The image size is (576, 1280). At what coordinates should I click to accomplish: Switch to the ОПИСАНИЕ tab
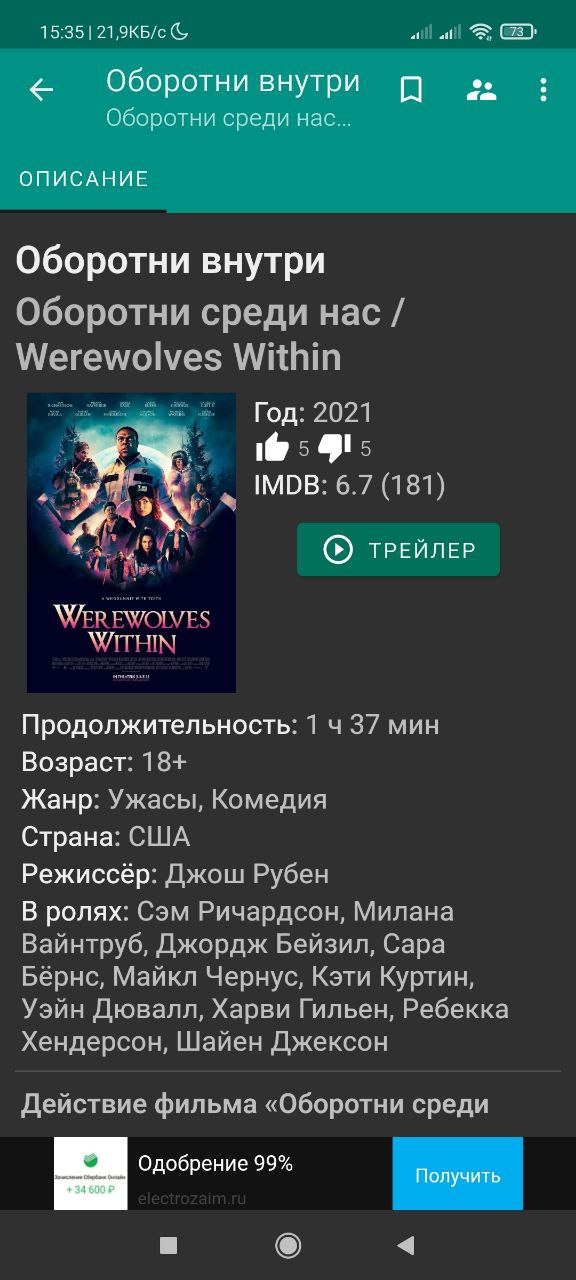pyautogui.click(x=84, y=179)
